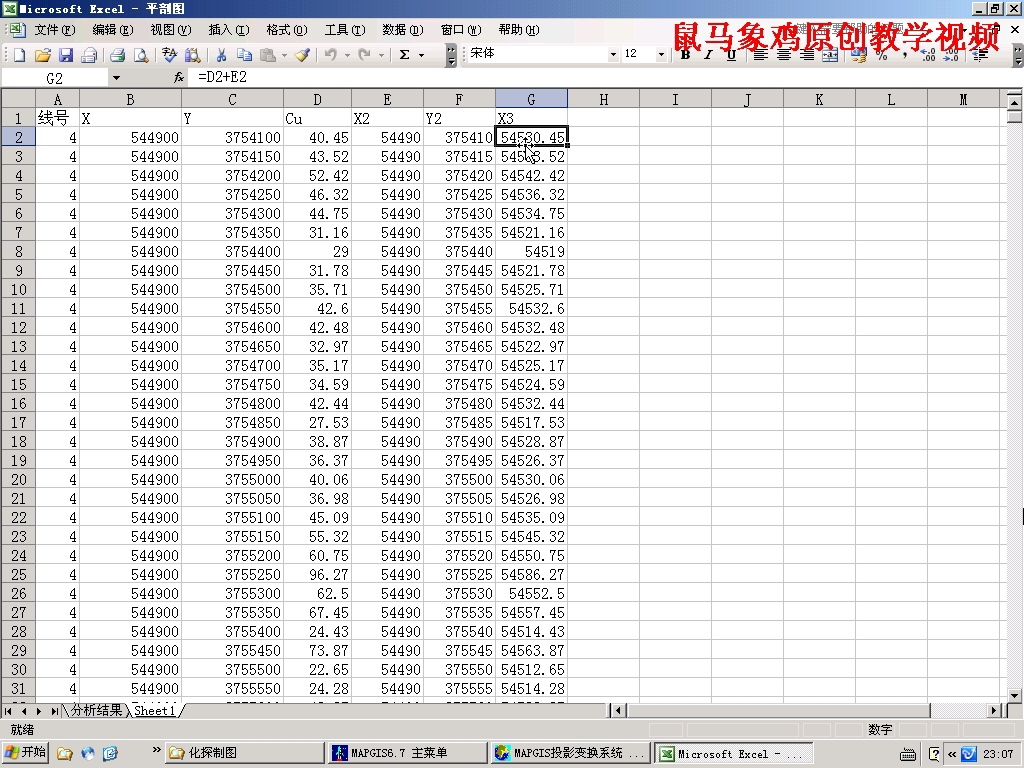Undo the last action
This screenshot has height=768, width=1024.
tap(330, 56)
